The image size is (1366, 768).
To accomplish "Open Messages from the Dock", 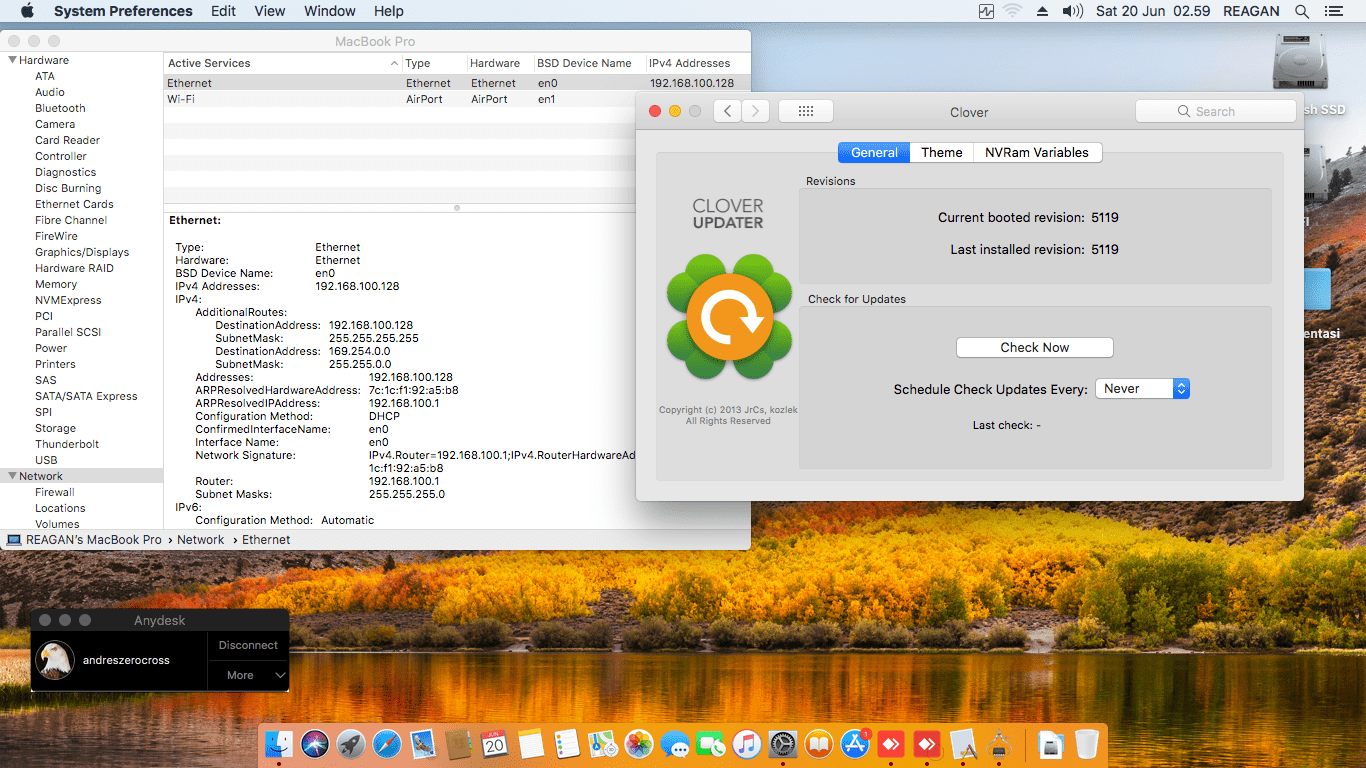I will pos(675,744).
